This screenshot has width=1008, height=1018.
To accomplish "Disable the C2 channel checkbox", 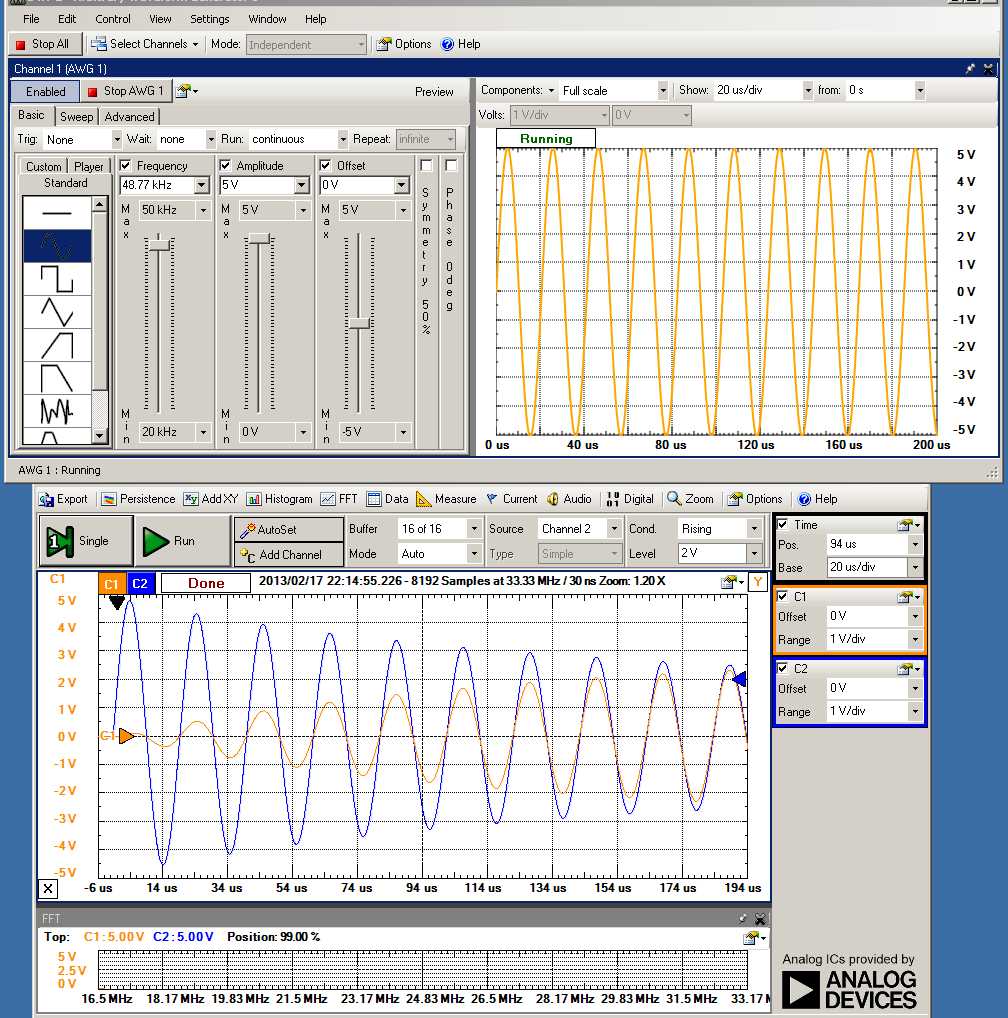I will tap(783, 668).
